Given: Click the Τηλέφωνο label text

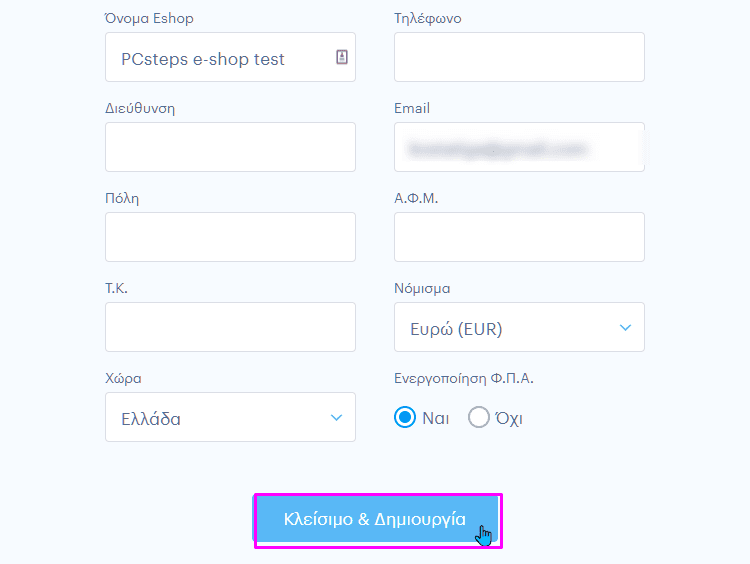Looking at the screenshot, I should [x=428, y=19].
